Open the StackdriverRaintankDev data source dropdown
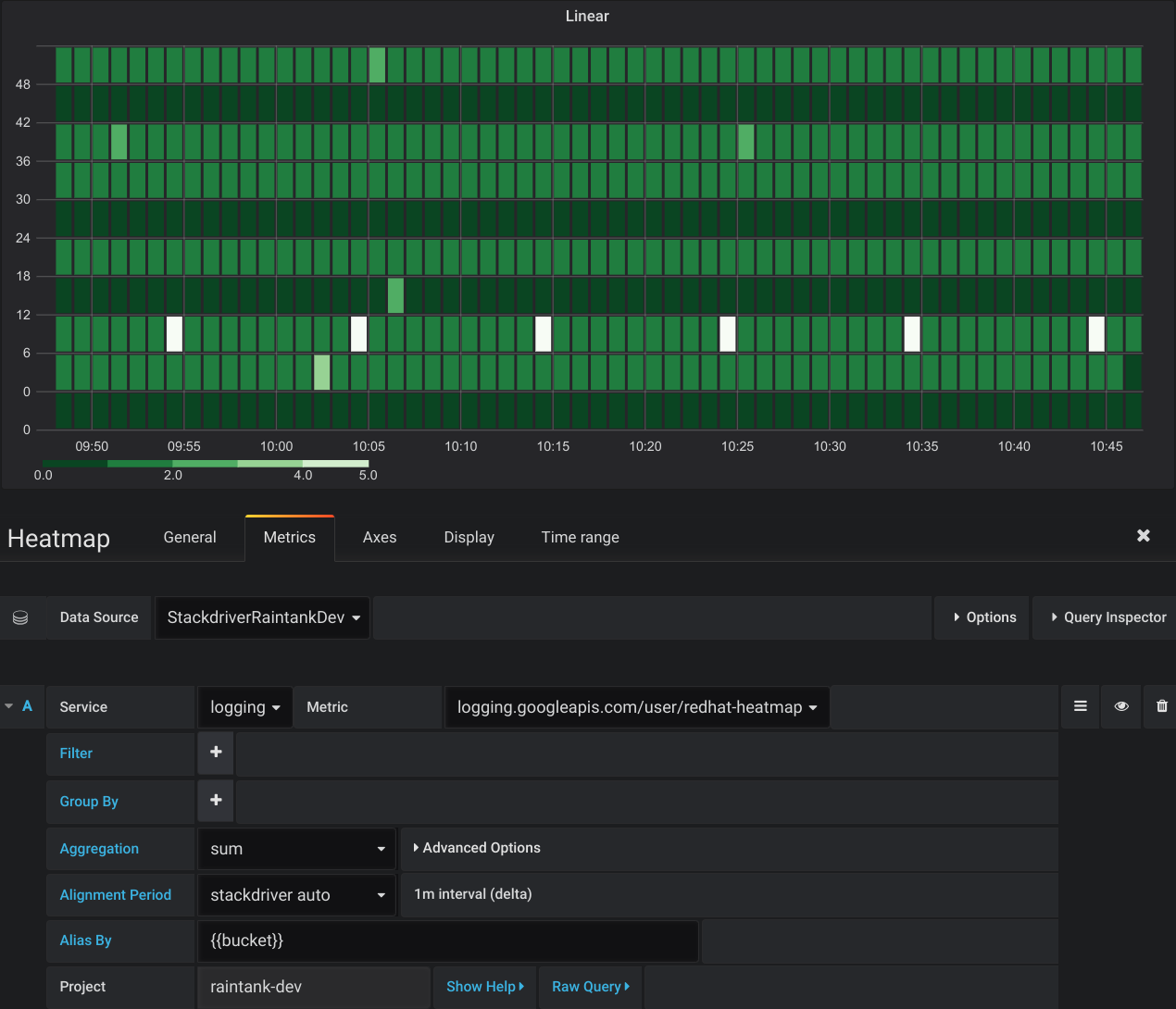 (263, 617)
